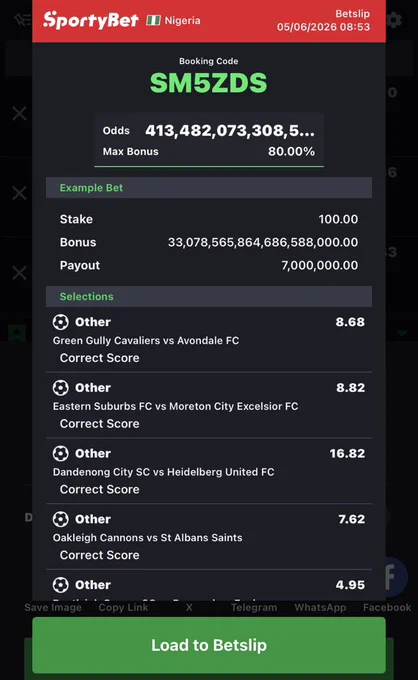Tap the Nigeria flag icon
This screenshot has height=680, width=418.
(153, 20)
